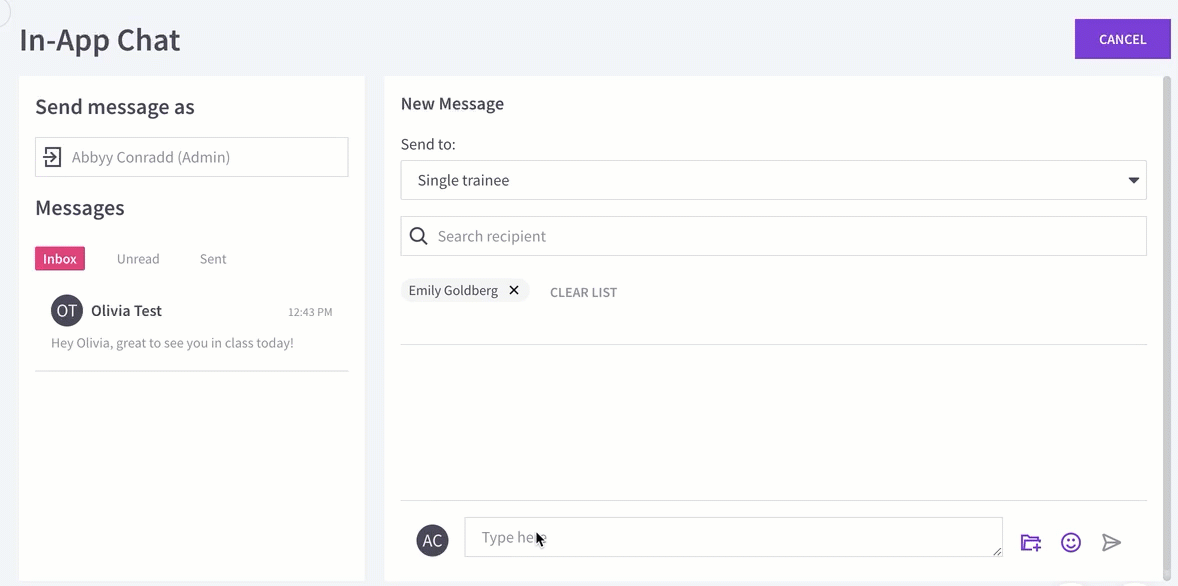Click the vertical scrollbar on the right
This screenshot has width=1178, height=586.
[1167, 328]
